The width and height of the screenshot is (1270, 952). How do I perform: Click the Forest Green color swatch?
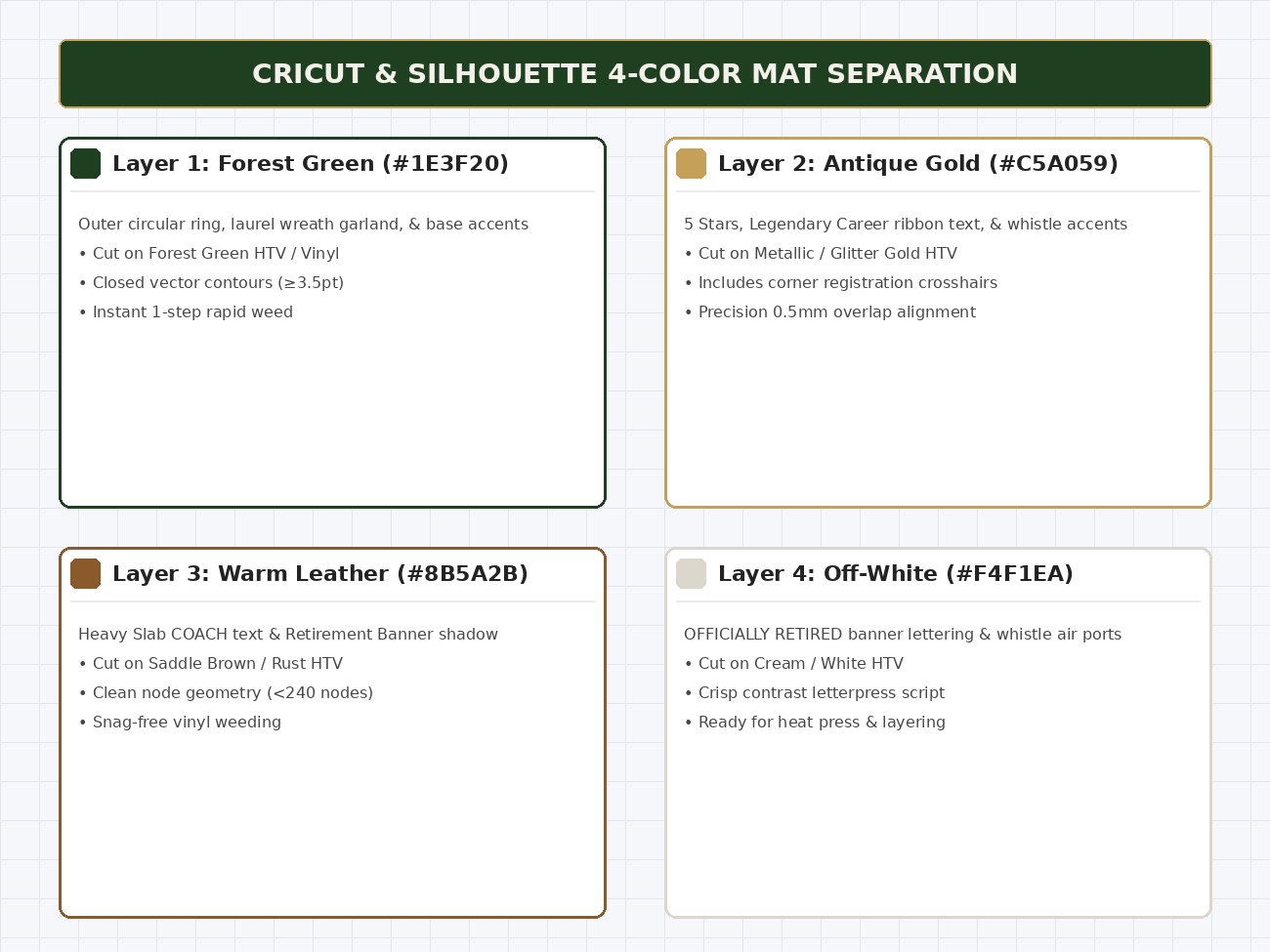pos(86,163)
